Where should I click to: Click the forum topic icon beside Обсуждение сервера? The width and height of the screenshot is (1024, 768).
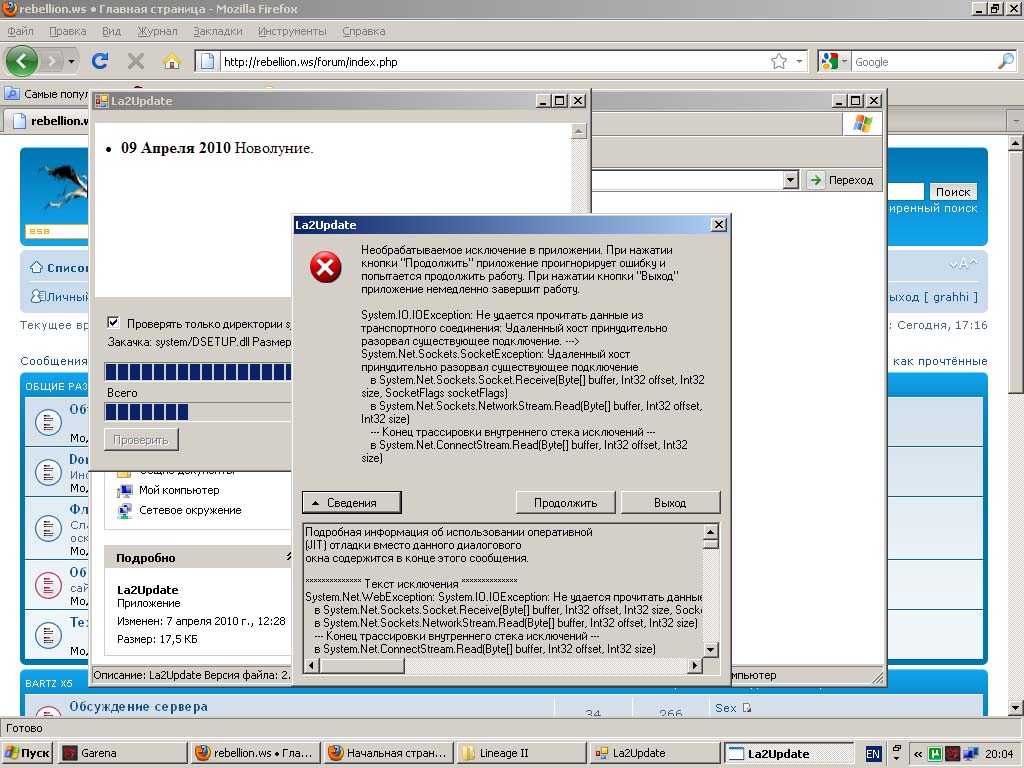[x=48, y=712]
